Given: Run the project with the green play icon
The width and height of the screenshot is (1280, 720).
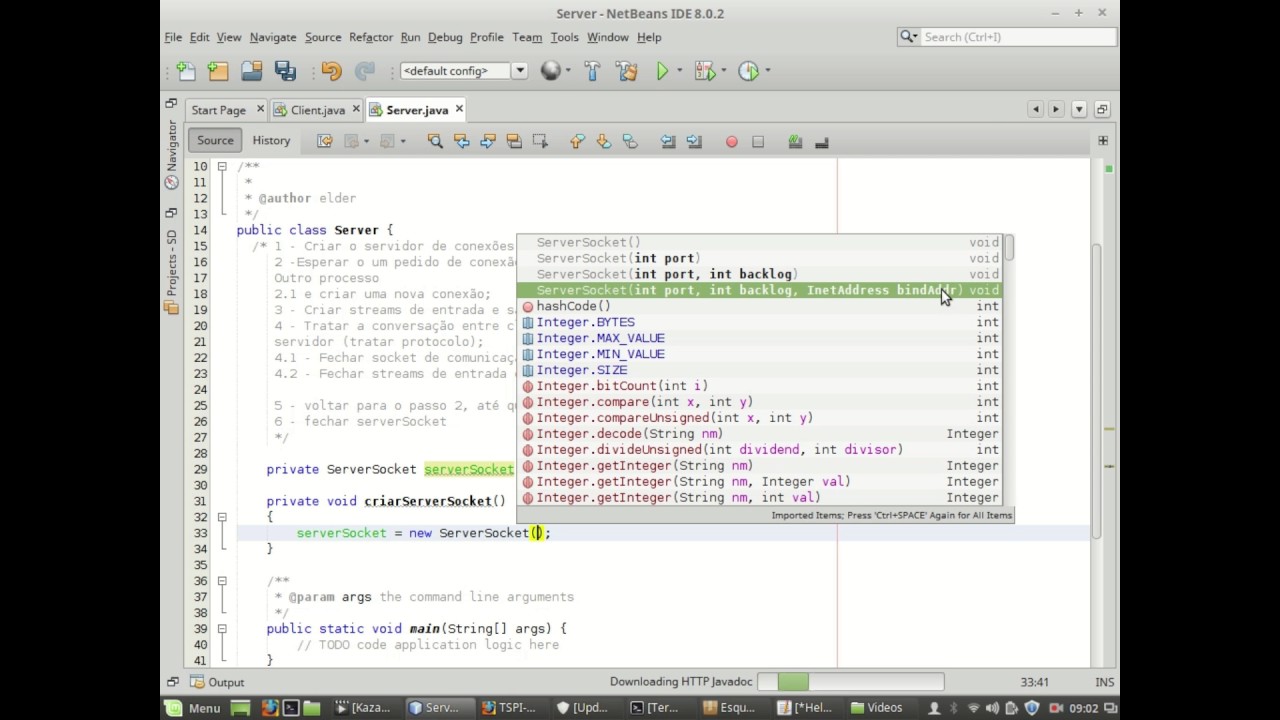Looking at the screenshot, I should (x=662, y=71).
